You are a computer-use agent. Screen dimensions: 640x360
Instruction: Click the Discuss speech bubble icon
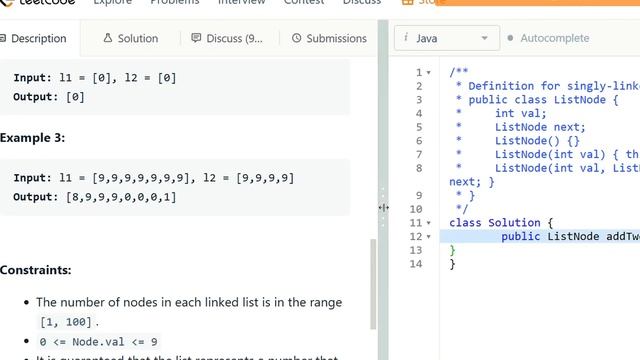[x=196, y=38]
